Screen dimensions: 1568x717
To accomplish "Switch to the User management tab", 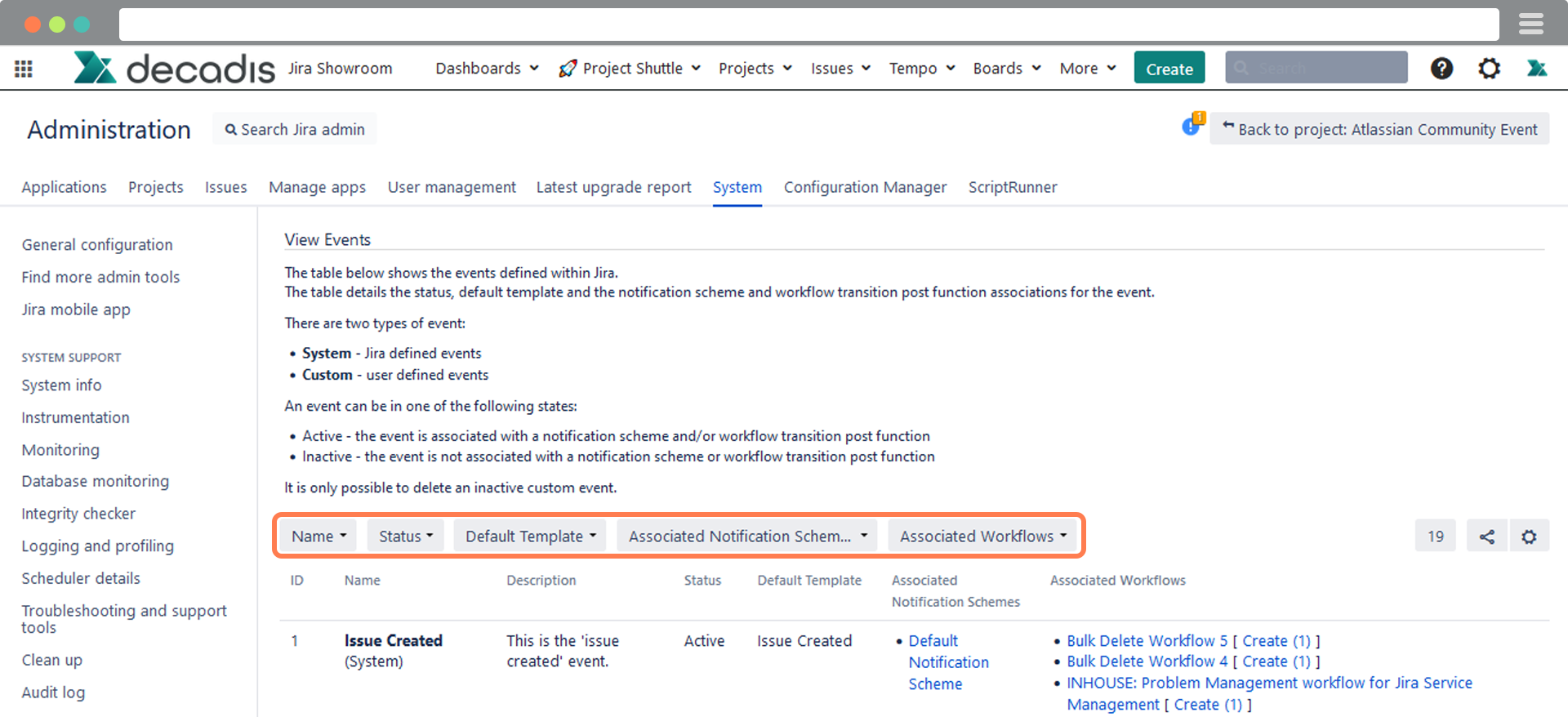I will [x=452, y=187].
